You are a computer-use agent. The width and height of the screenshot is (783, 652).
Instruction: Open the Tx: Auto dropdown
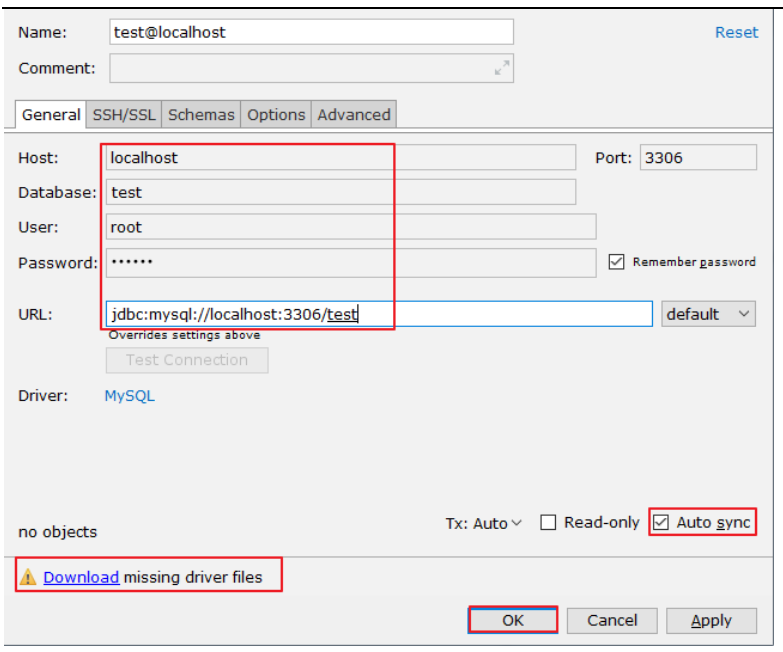coord(483,523)
